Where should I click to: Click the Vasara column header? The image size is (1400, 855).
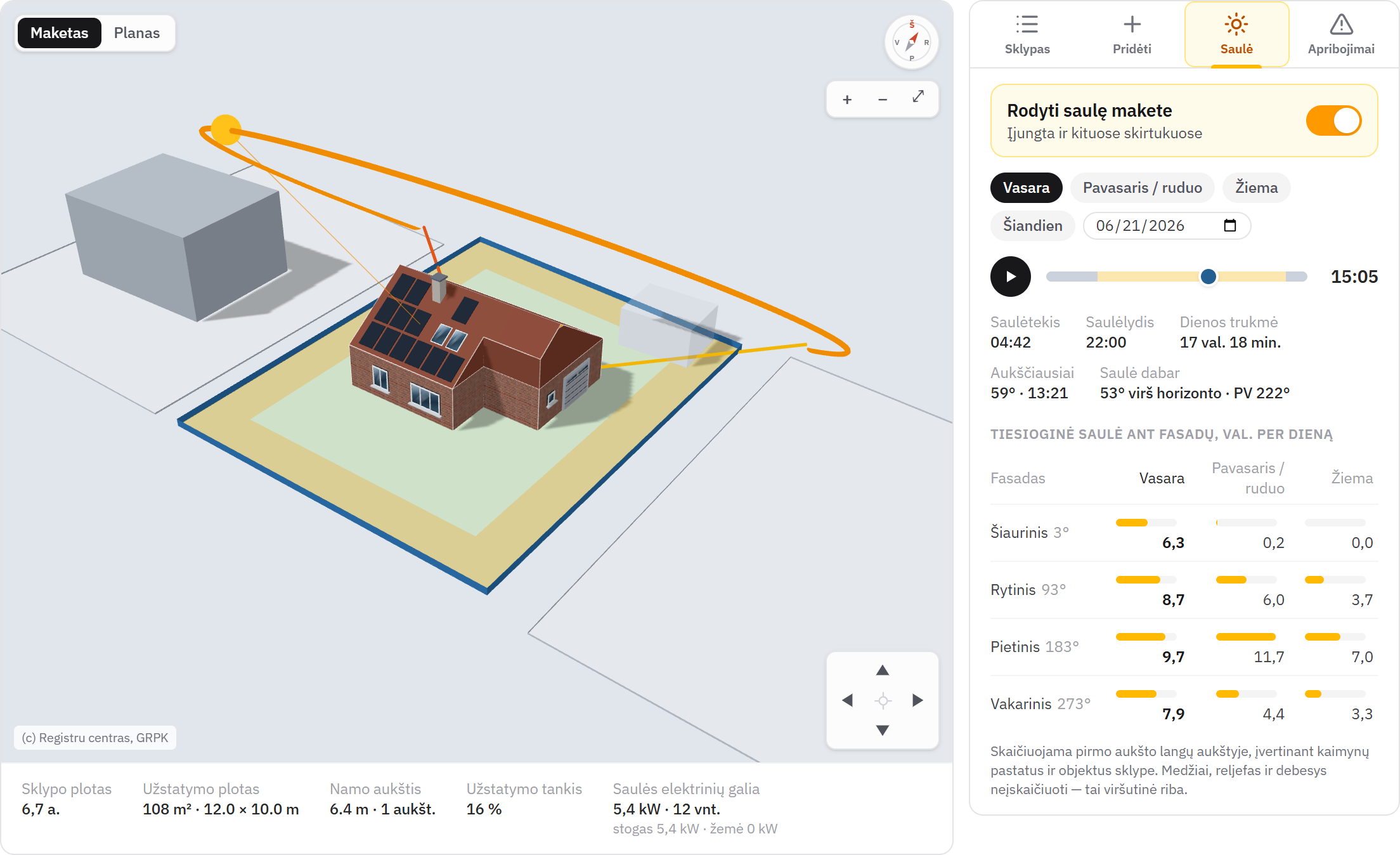pyautogui.click(x=1162, y=478)
